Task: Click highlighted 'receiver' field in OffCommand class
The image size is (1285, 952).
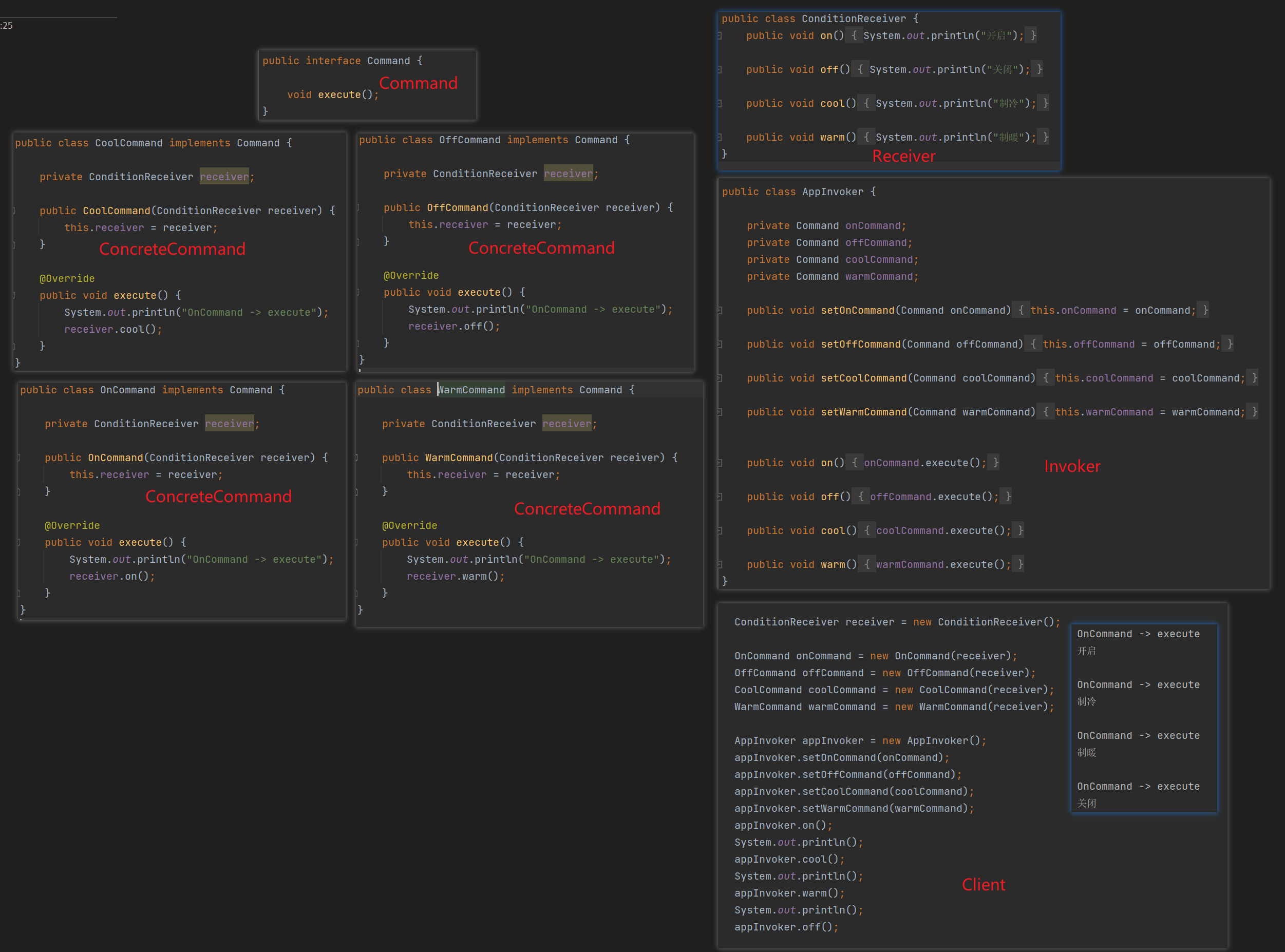Action: 568,174
